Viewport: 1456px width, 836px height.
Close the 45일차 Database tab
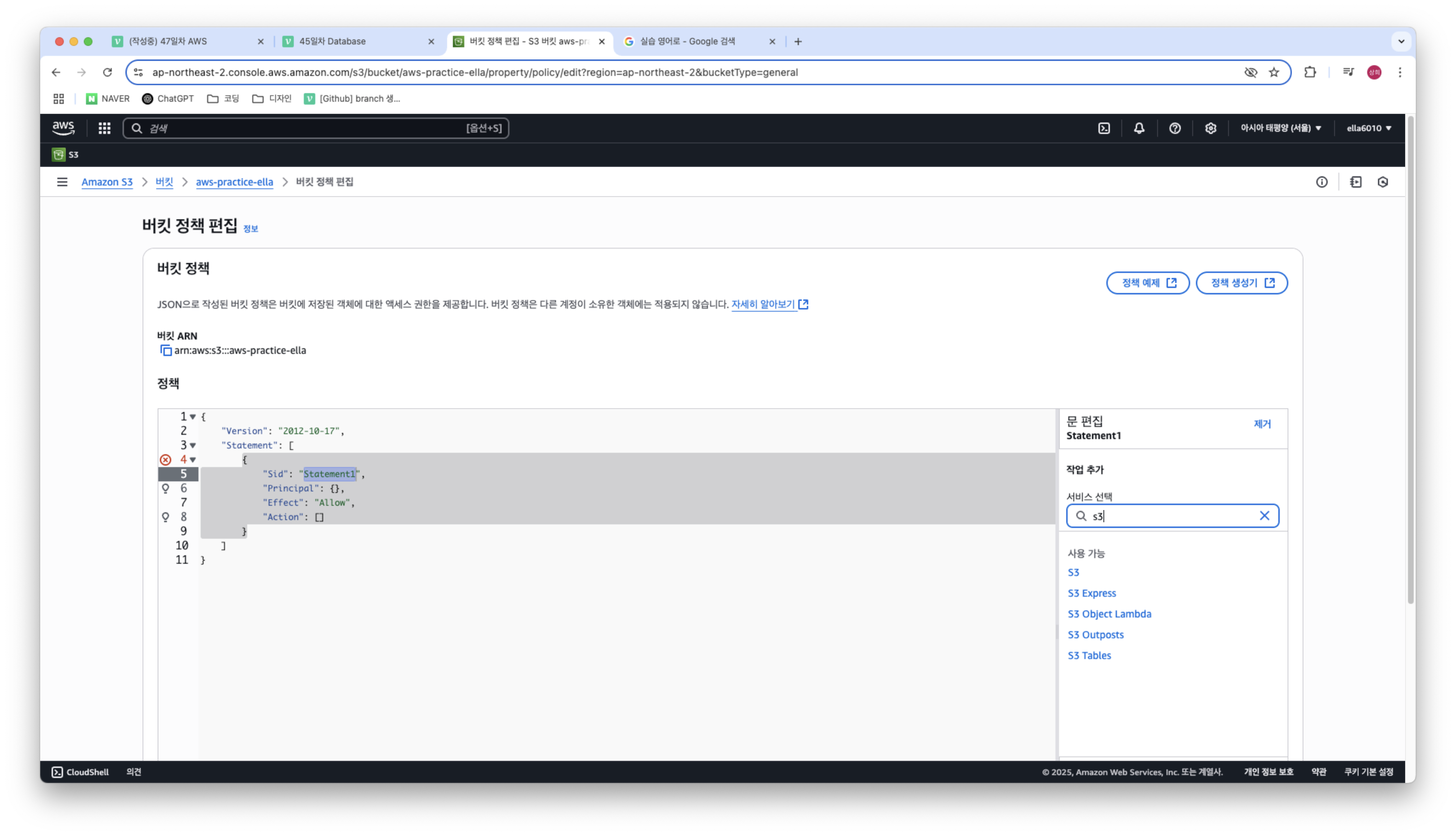click(431, 41)
